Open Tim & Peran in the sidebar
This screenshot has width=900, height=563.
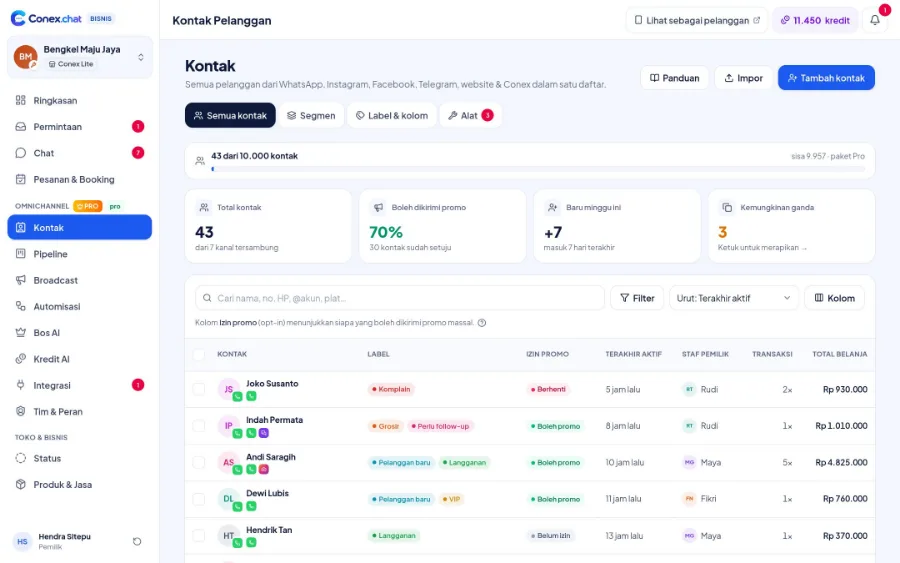(x=80, y=411)
